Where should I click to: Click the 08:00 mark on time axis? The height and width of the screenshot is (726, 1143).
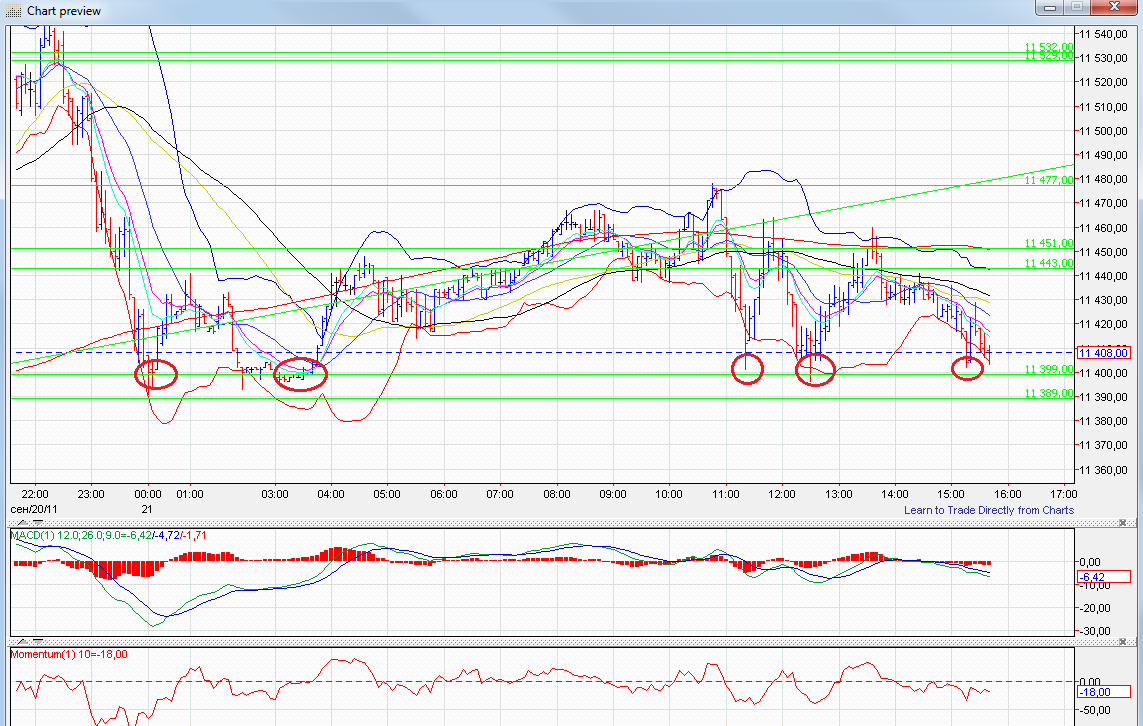[557, 494]
